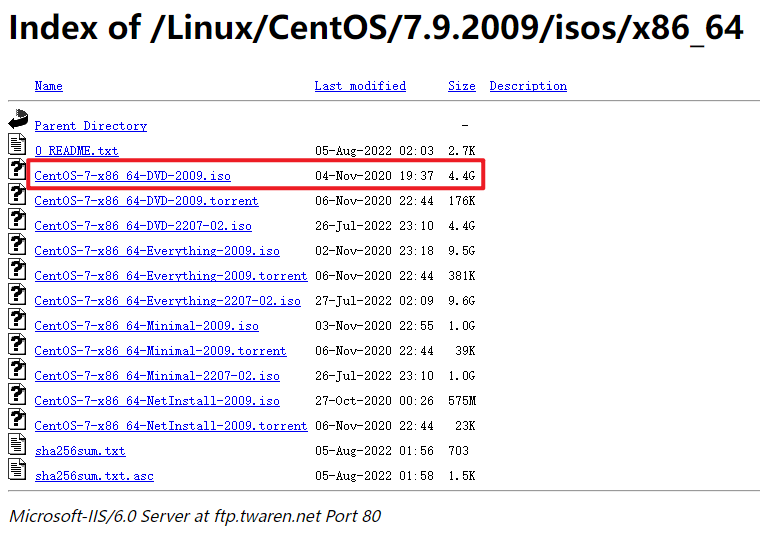The image size is (760, 543).
Task: Open CentOS-7-x86_64-DVD-2009.torrent link
Action: (x=146, y=201)
